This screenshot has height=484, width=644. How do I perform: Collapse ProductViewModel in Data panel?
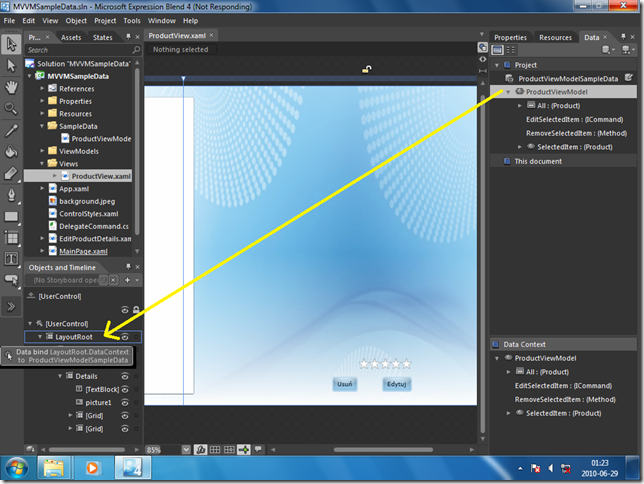[508, 92]
